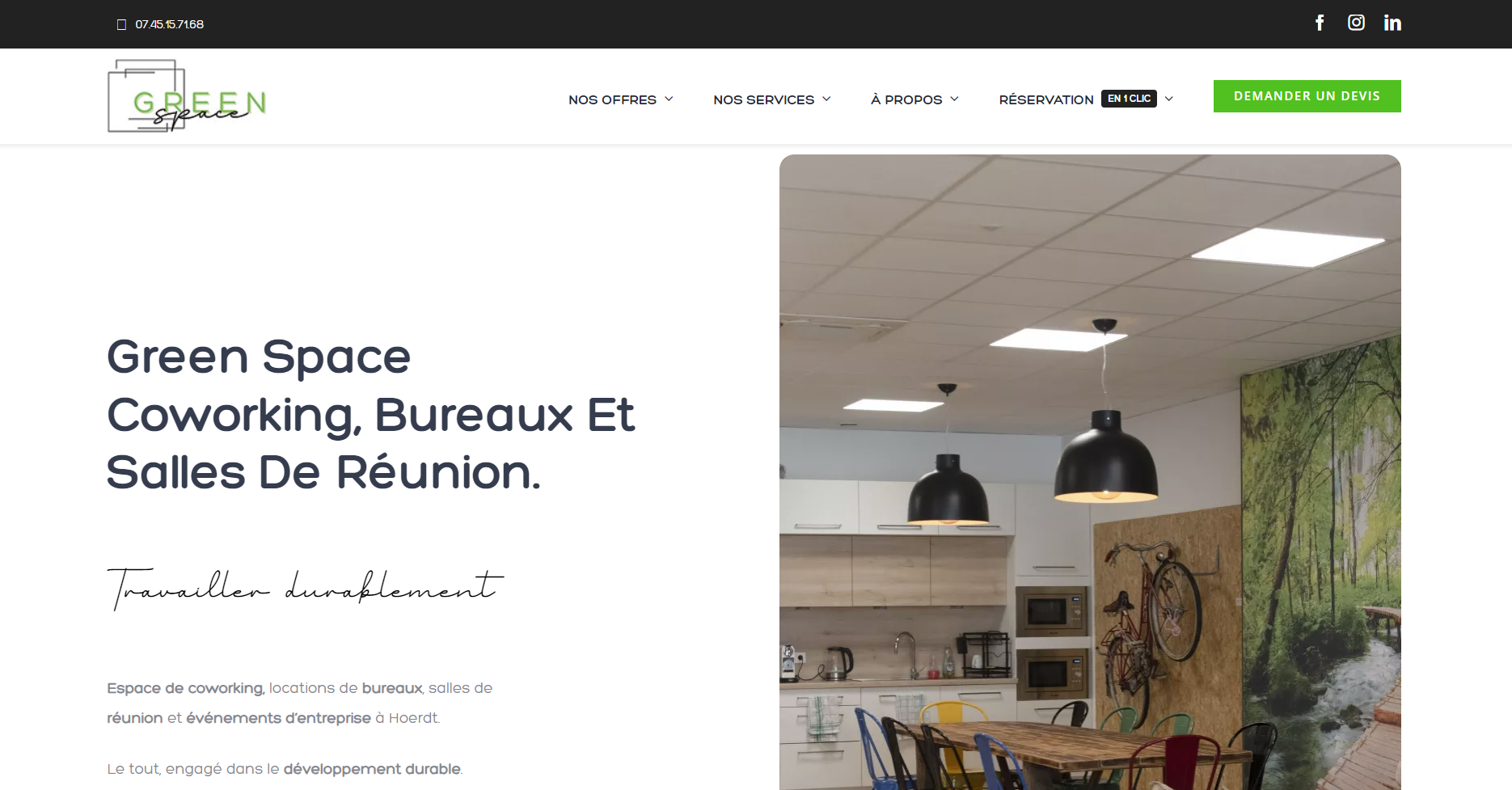Click the Green Space Coworking main heading

point(370,414)
